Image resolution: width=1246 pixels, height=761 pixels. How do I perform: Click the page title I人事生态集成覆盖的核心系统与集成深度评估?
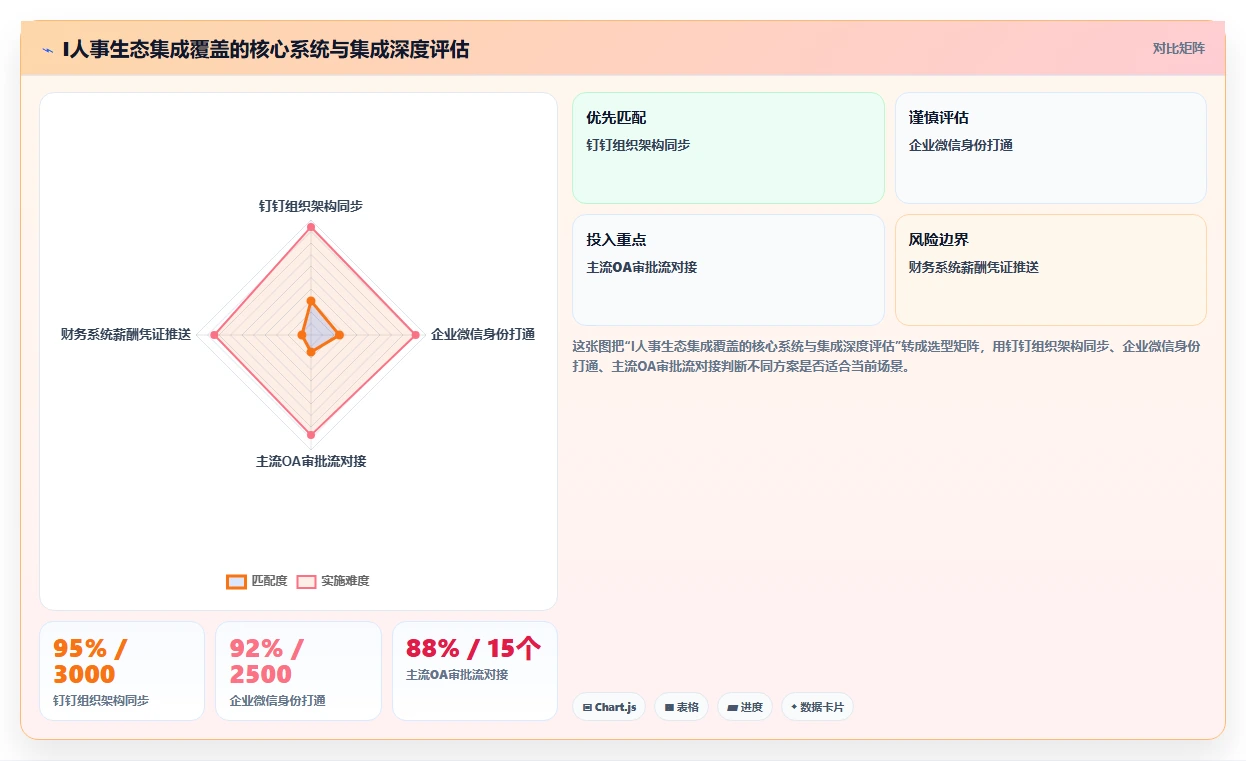click(266, 49)
